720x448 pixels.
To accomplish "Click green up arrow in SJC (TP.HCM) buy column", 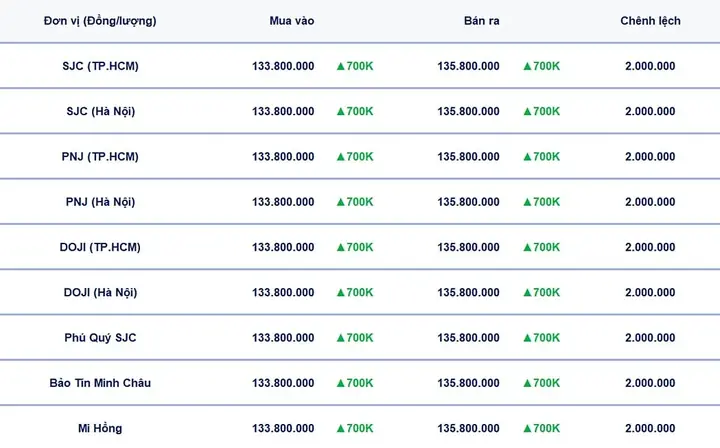I will coord(340,66).
